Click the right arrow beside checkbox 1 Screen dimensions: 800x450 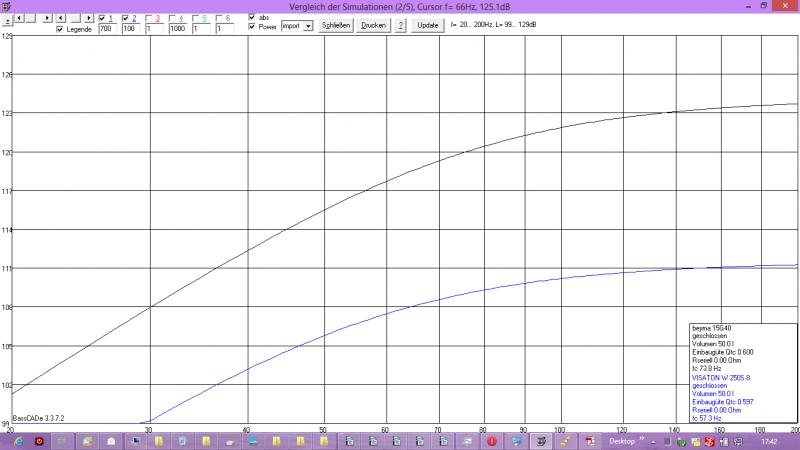pyautogui.click(x=89, y=18)
